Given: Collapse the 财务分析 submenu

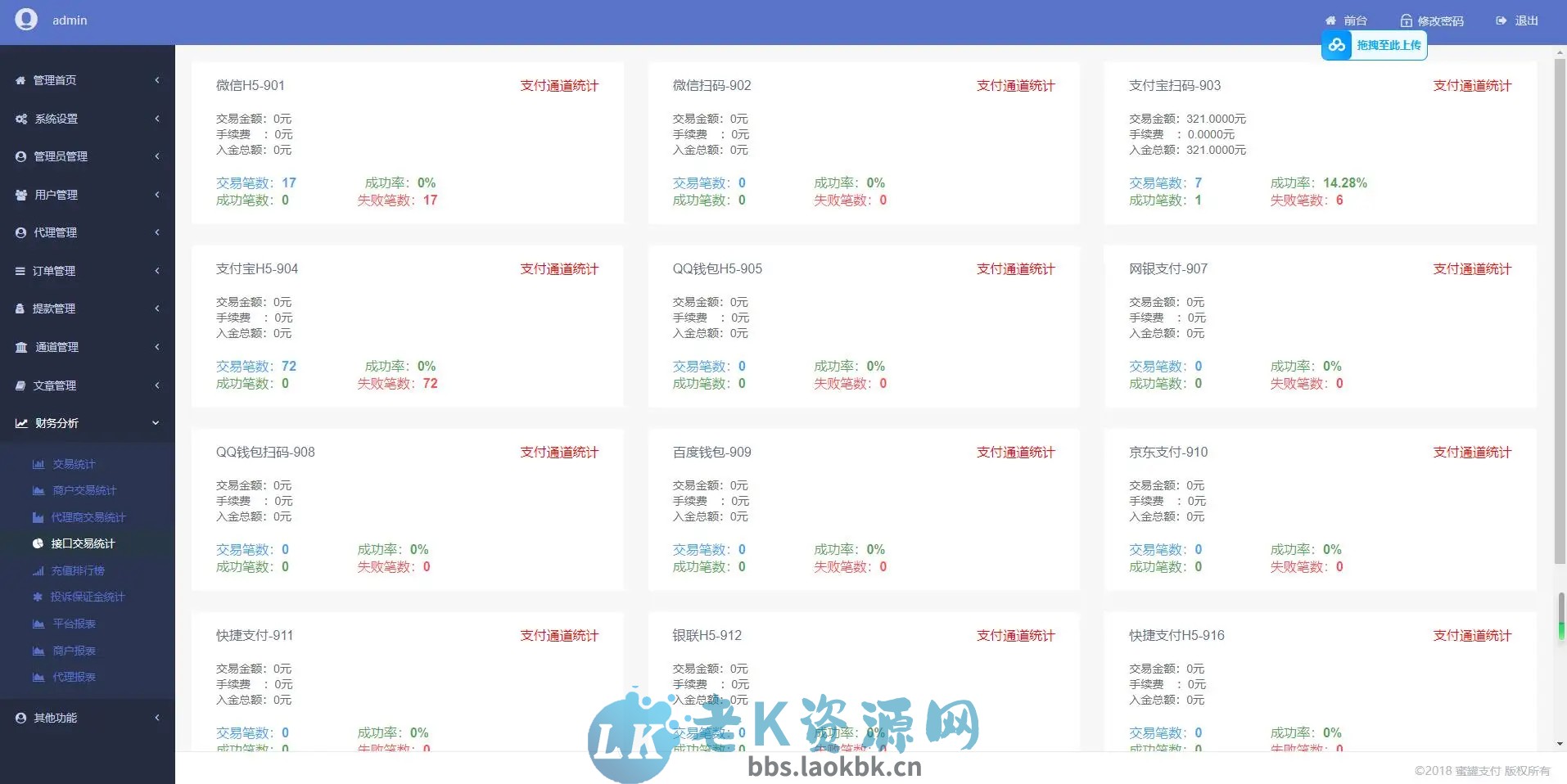Looking at the screenshot, I should pyautogui.click(x=156, y=423).
